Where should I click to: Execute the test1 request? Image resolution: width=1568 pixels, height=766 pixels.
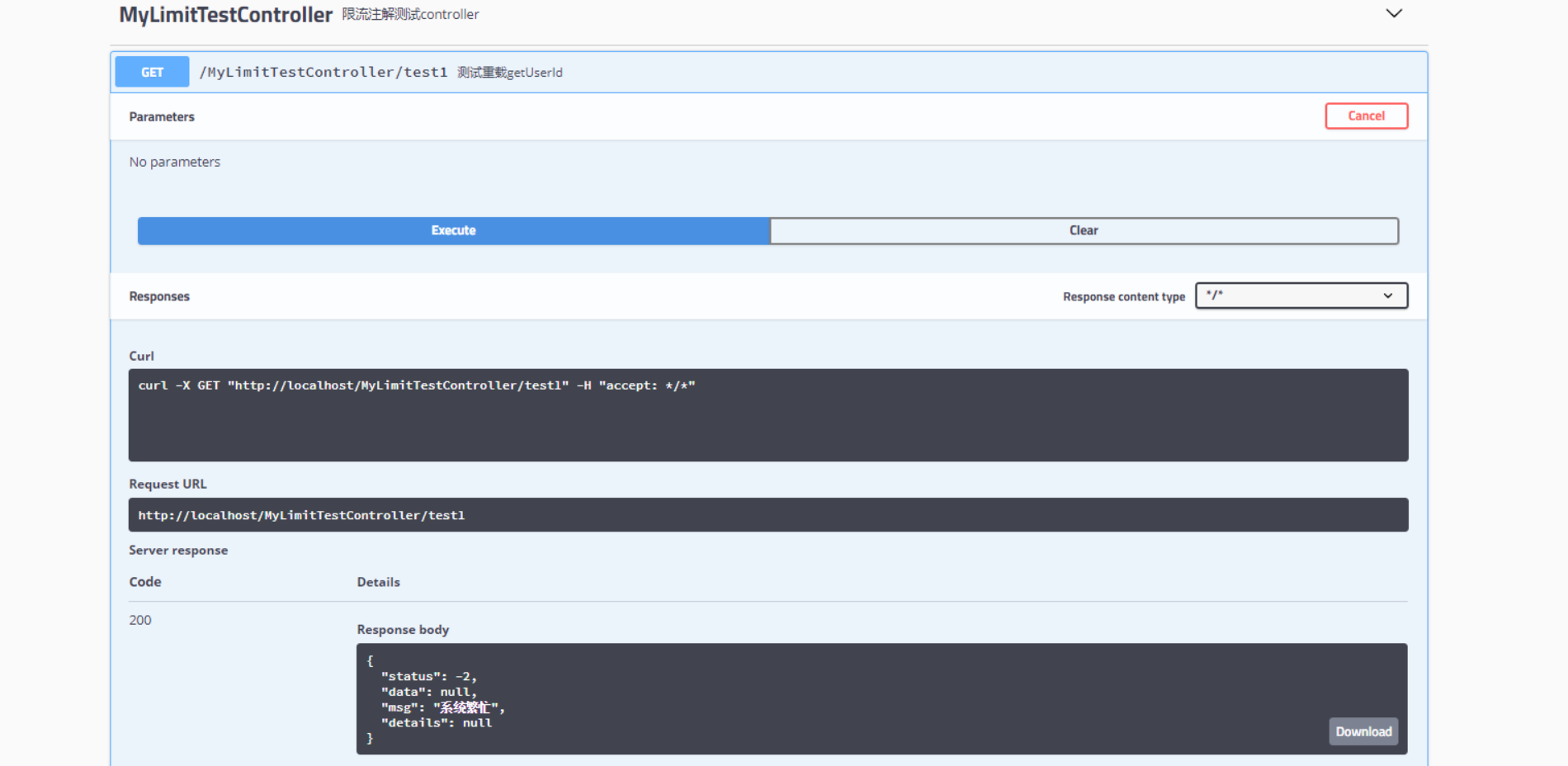point(454,230)
